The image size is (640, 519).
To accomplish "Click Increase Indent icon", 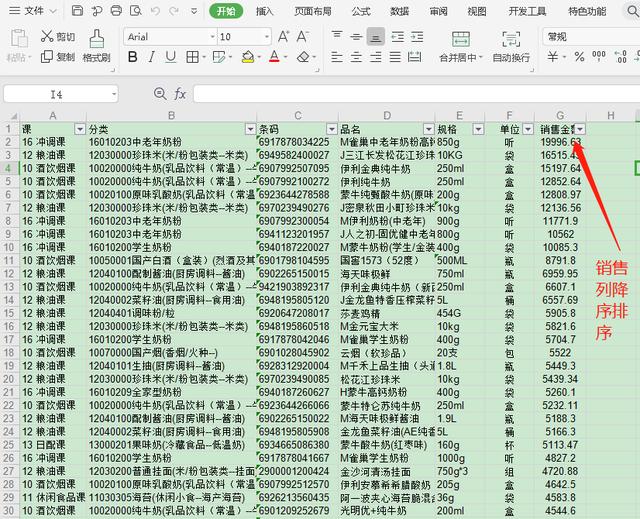I will (417, 37).
